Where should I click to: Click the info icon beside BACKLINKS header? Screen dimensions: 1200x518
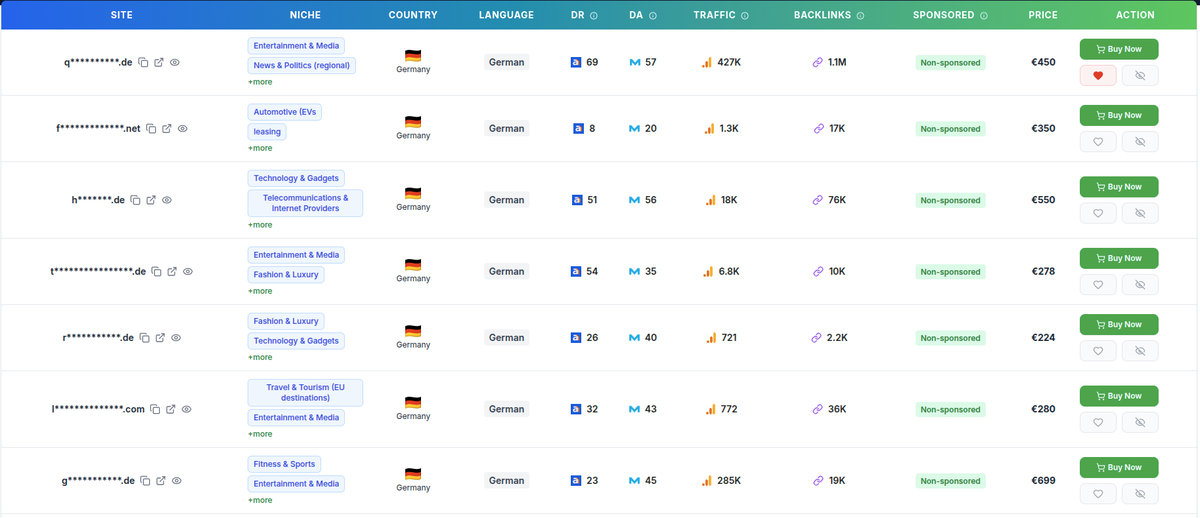tap(860, 16)
